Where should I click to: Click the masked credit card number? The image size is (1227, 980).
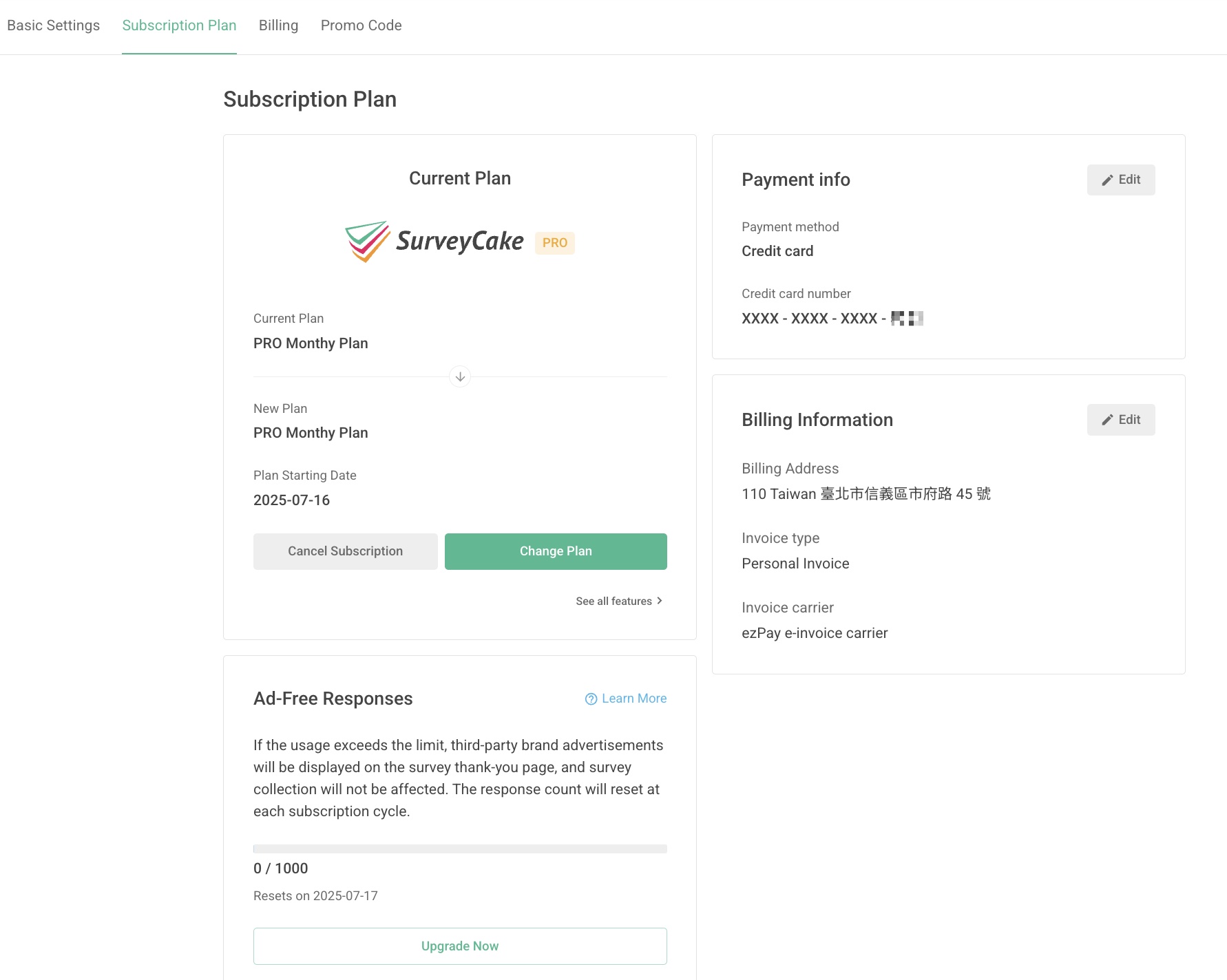pyautogui.click(x=832, y=318)
